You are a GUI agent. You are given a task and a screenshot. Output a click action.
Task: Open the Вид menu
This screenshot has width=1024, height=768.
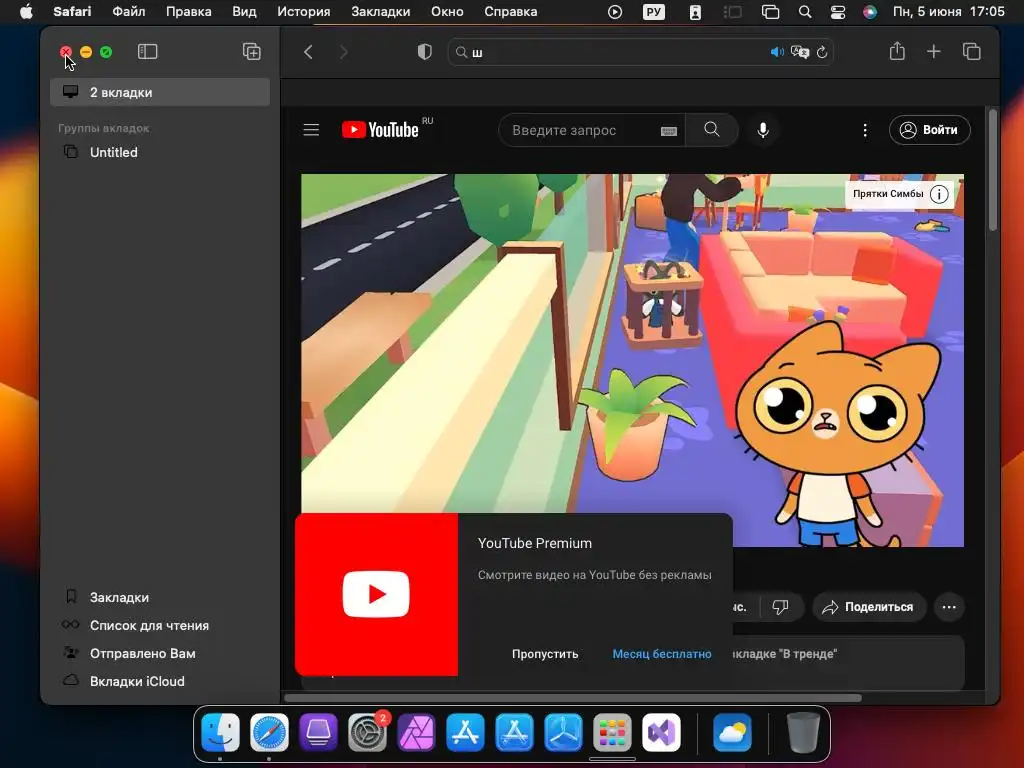pos(244,12)
